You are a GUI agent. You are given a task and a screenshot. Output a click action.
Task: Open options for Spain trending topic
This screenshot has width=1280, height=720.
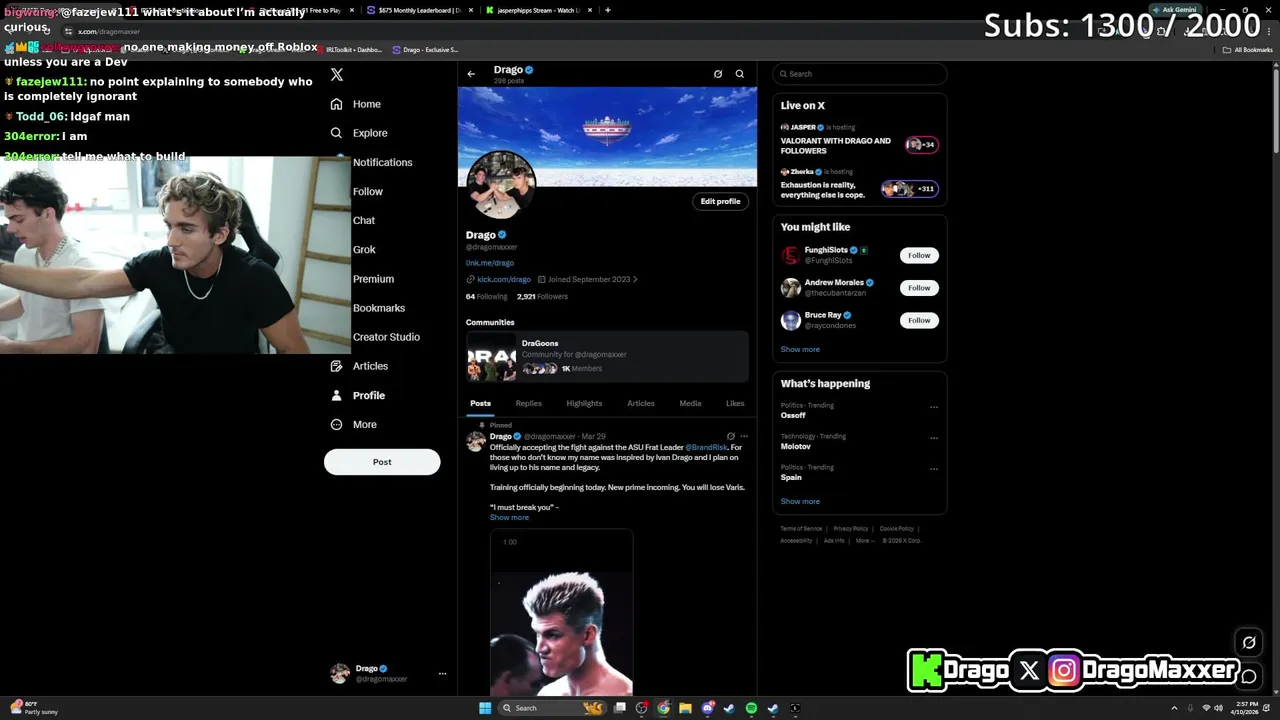(x=934, y=469)
